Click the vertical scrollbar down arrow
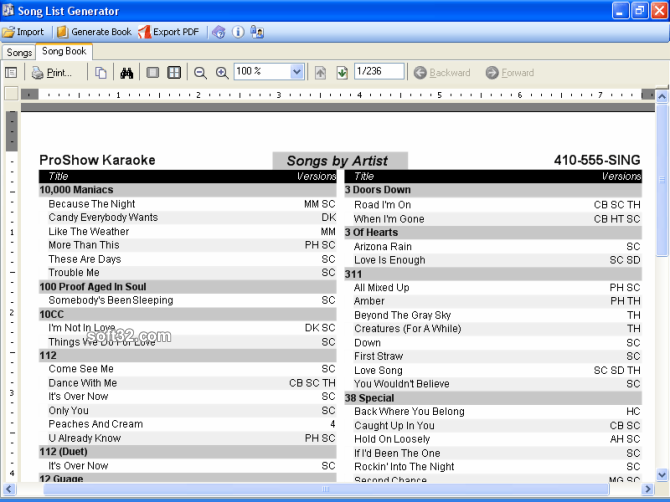Image resolution: width=670 pixels, height=502 pixels. click(x=662, y=474)
